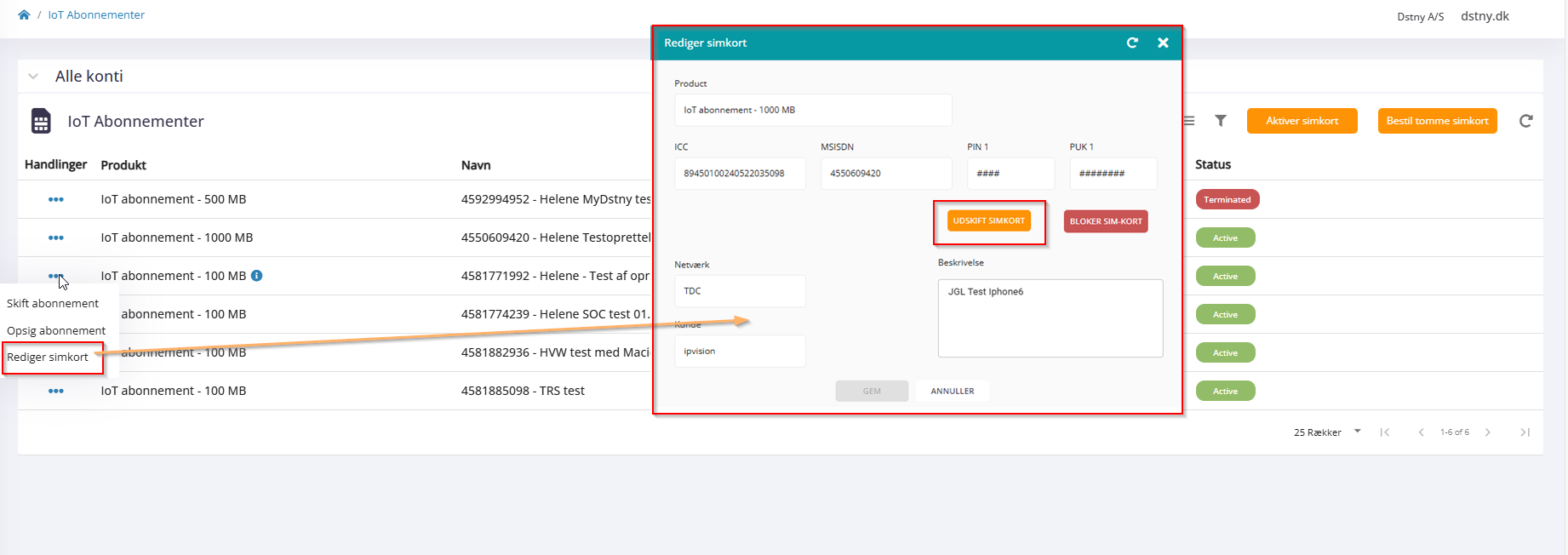Sort by Status column header
The width and height of the screenshot is (1568, 555).
click(1213, 164)
